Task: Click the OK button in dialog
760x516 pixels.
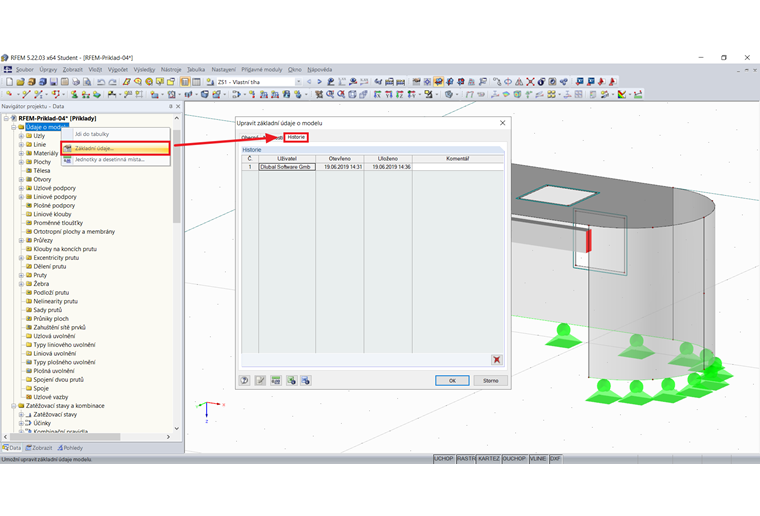Action: coord(452,380)
